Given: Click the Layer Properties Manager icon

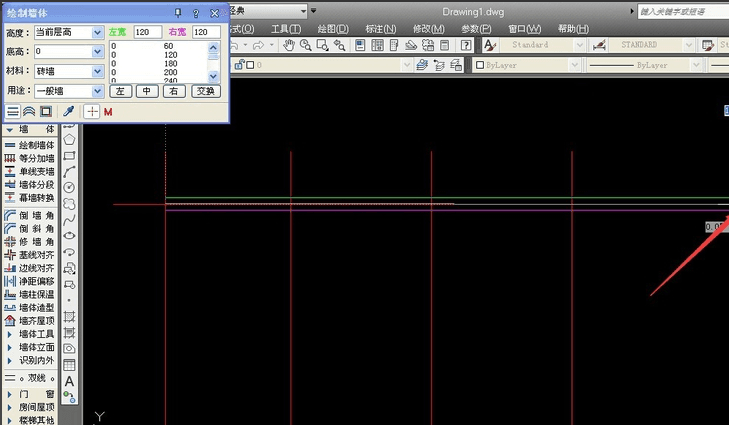Looking at the screenshot, I should 422,65.
